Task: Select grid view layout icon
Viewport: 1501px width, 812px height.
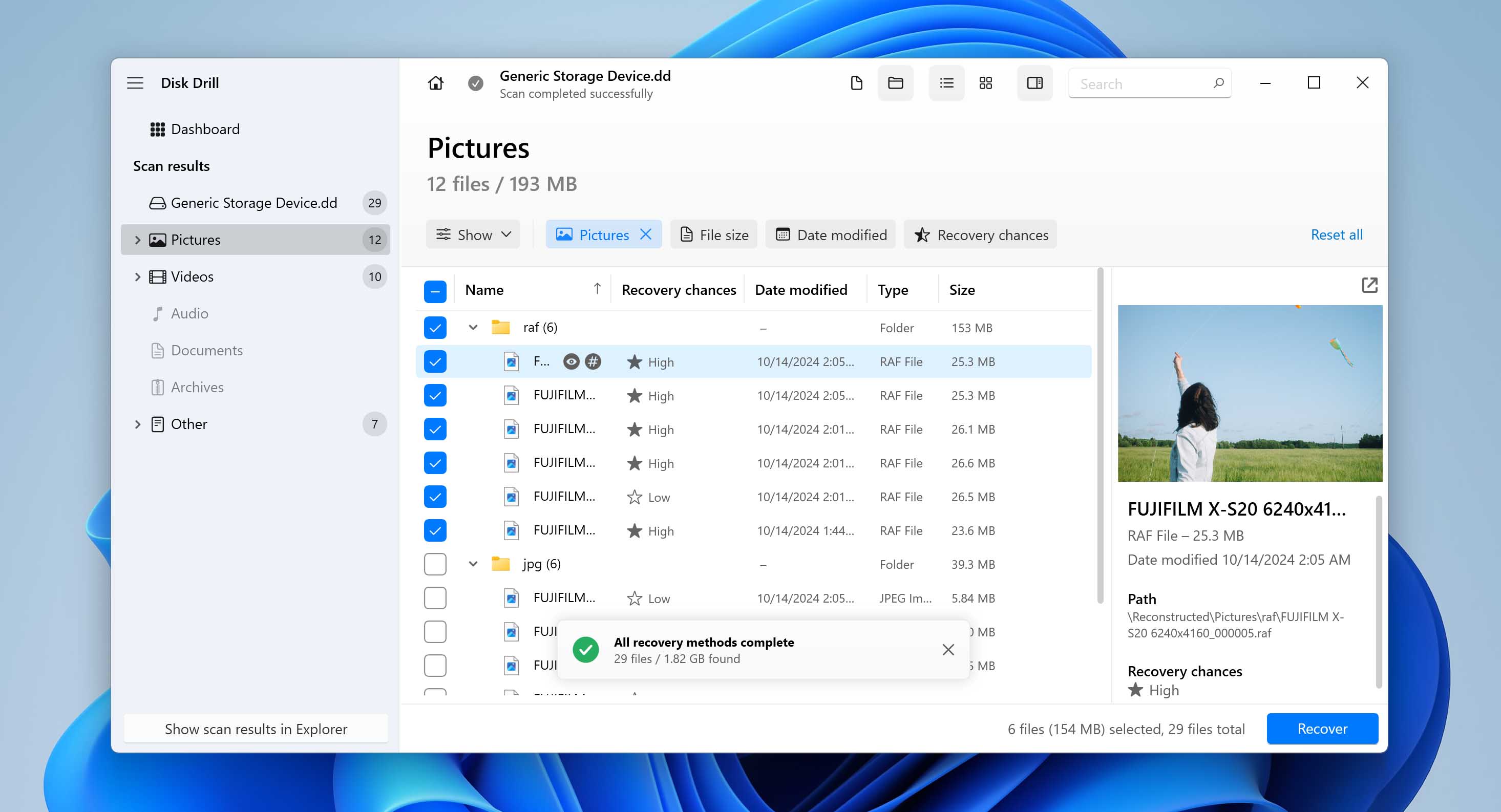Action: click(x=985, y=83)
